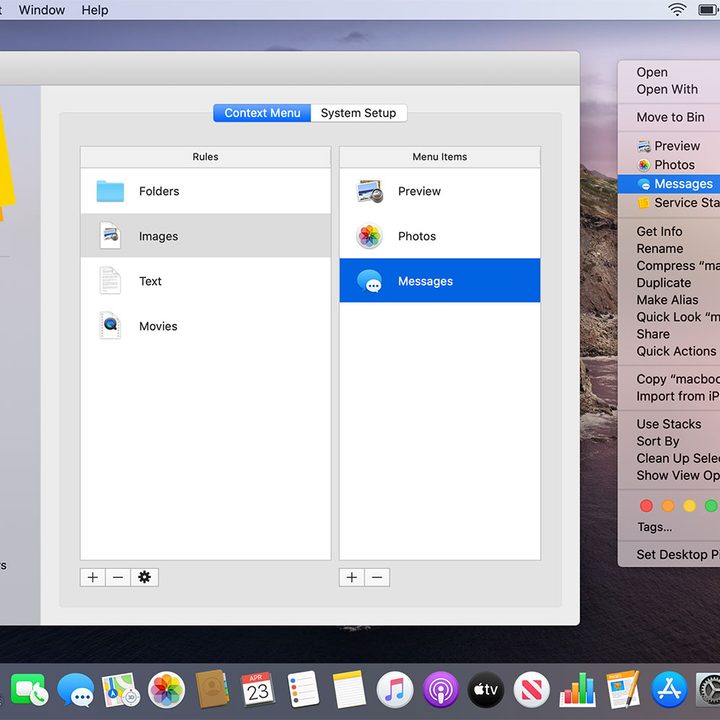Switch to the Context Menu tab
The image size is (720, 720).
pyautogui.click(x=262, y=113)
